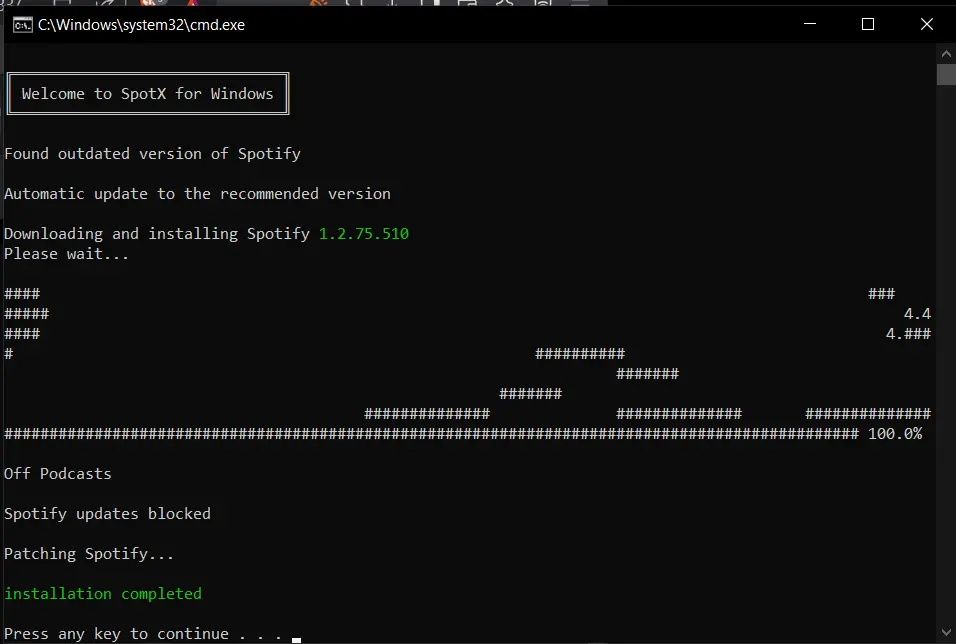Click the 'Welcome to SpotX for Windows' banner

pyautogui.click(x=148, y=93)
